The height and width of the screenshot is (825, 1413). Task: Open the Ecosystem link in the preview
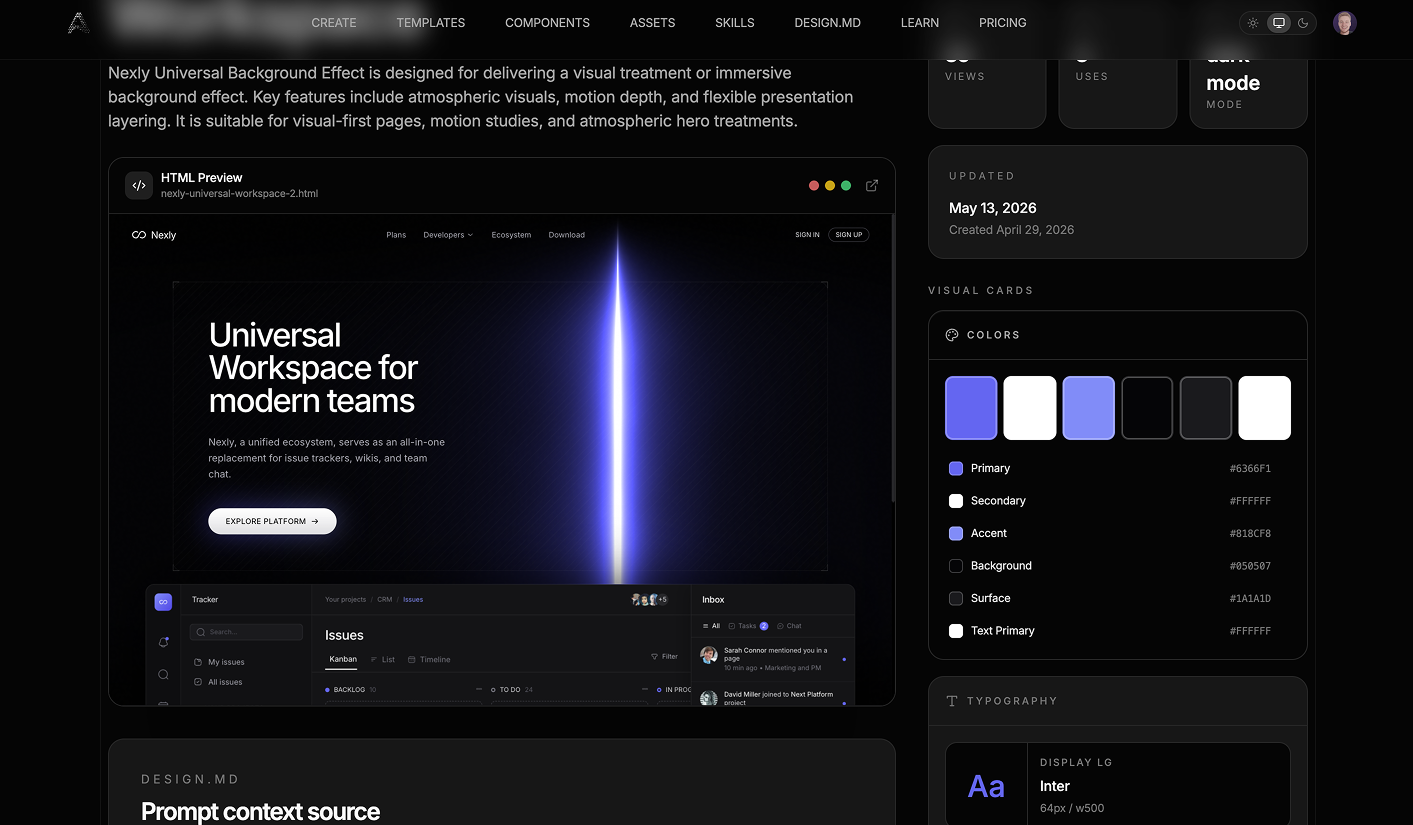point(511,235)
